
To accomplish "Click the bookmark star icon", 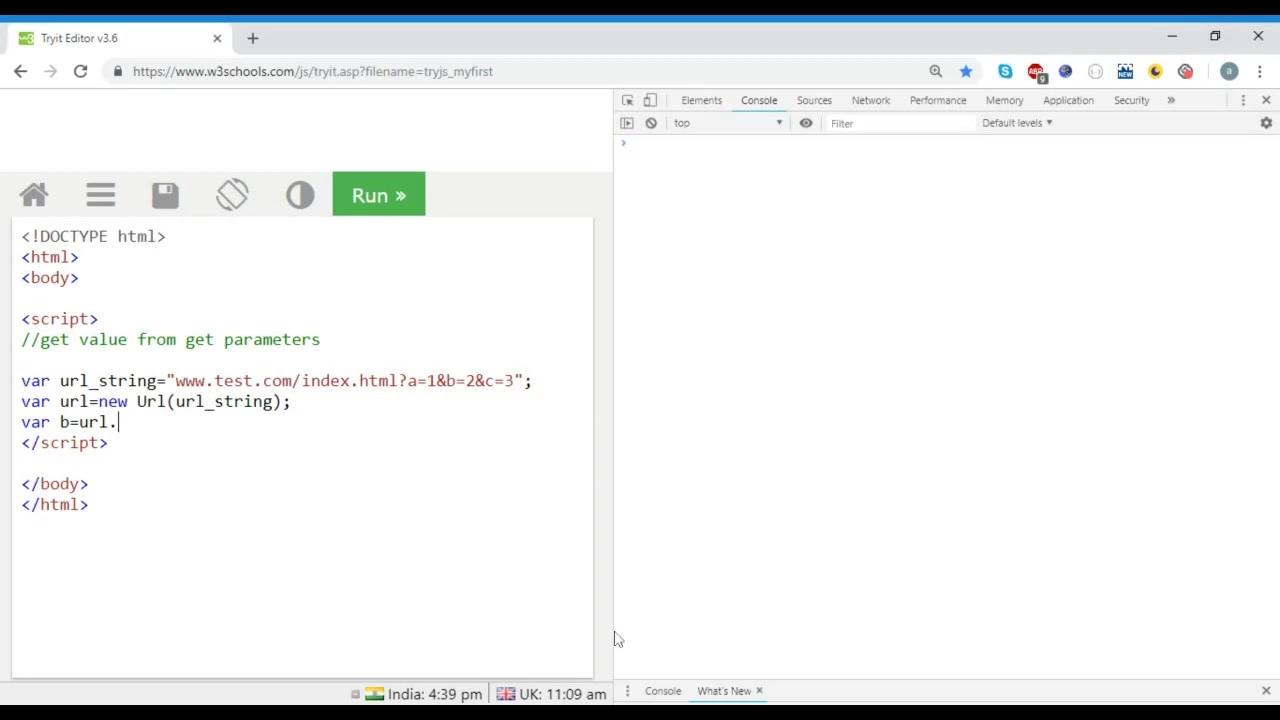I will [x=966, y=71].
